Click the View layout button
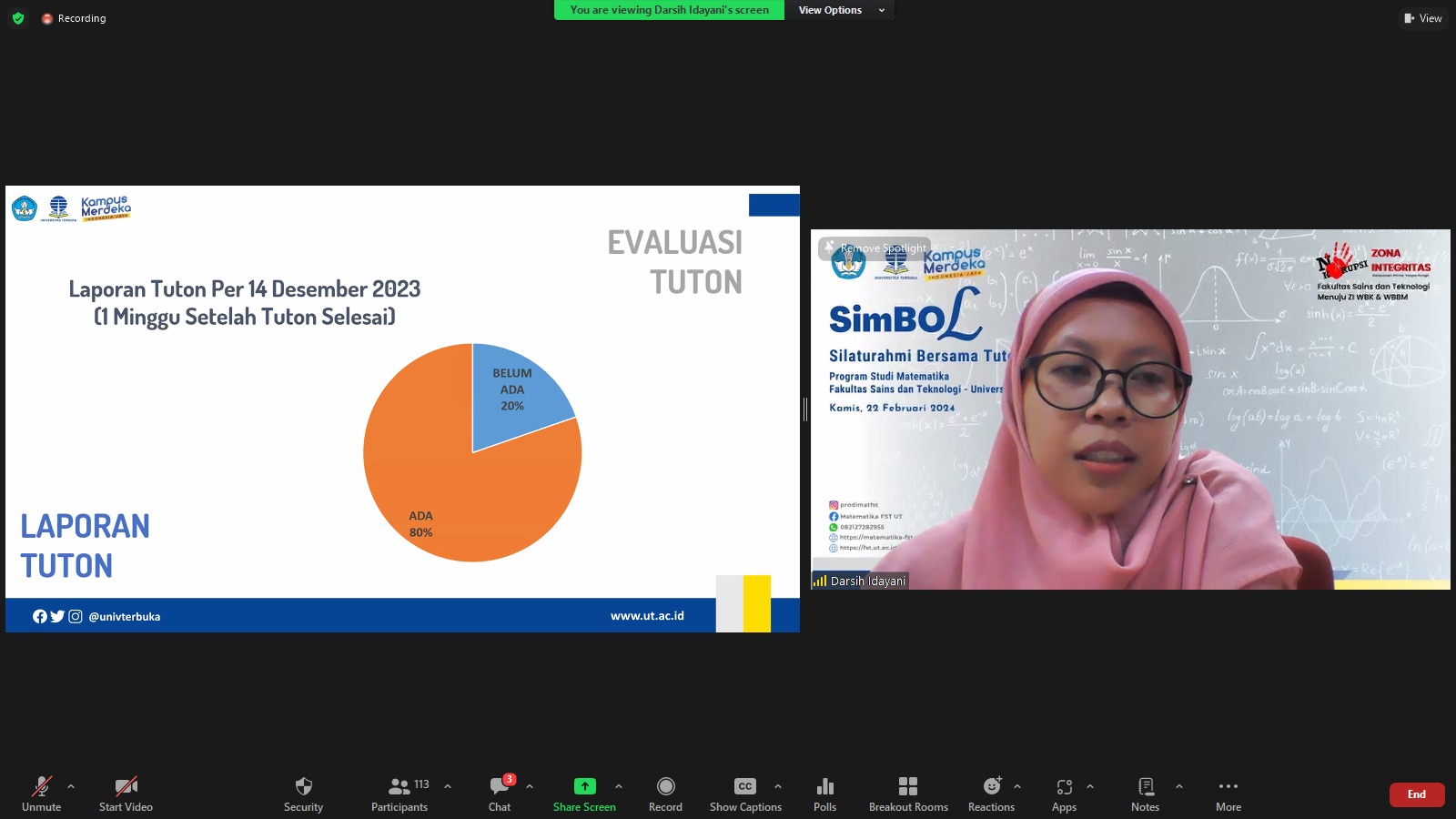 (x=1423, y=18)
